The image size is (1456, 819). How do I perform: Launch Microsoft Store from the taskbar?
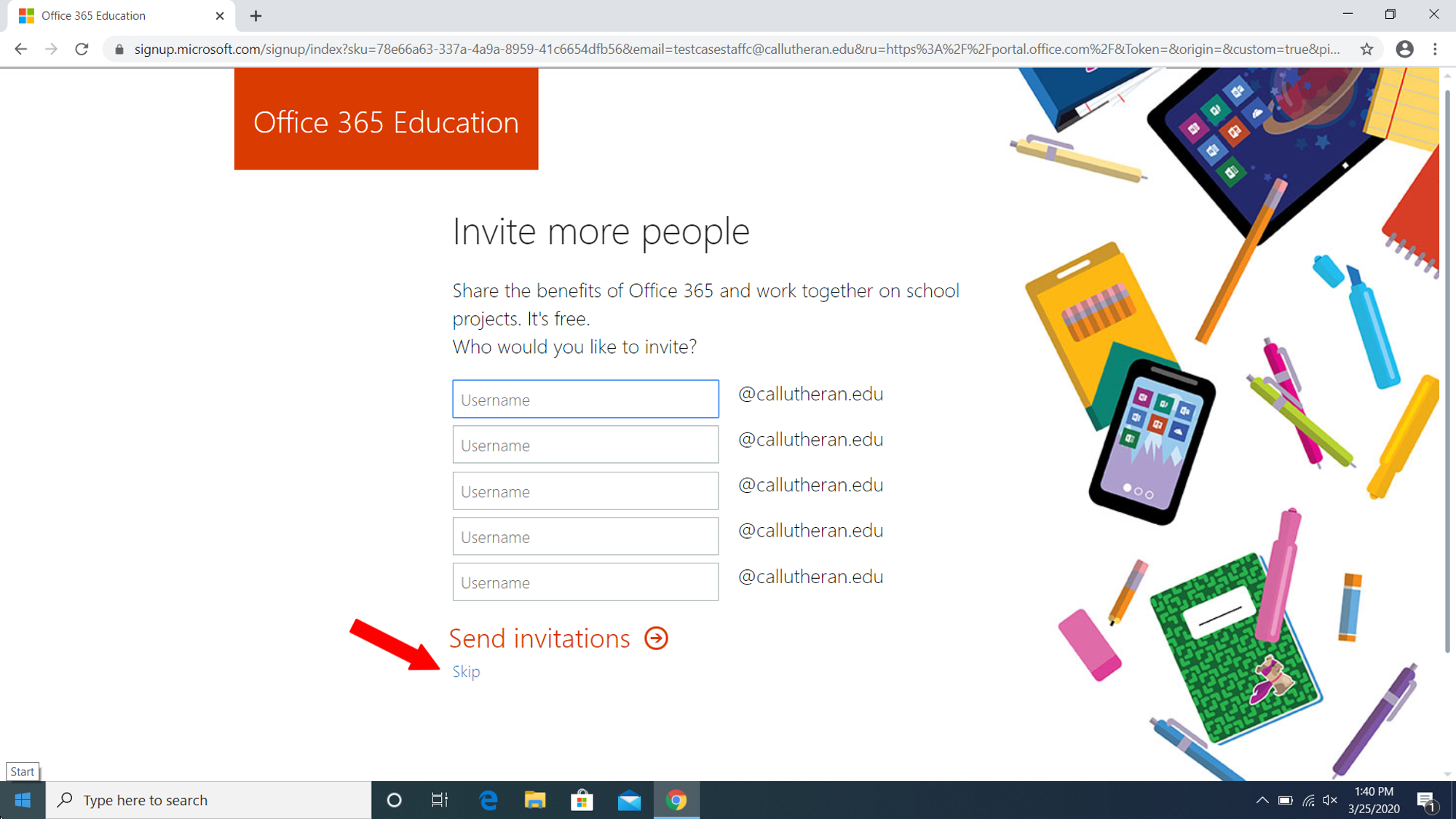(582, 800)
